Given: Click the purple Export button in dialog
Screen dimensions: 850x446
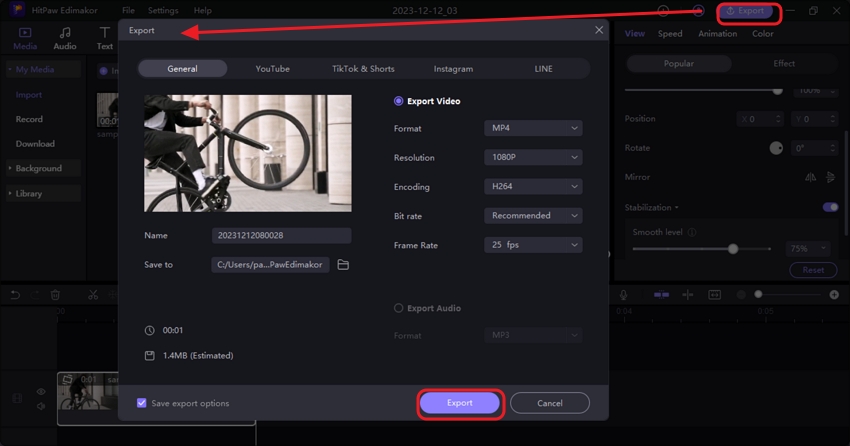Looking at the screenshot, I should (460, 403).
